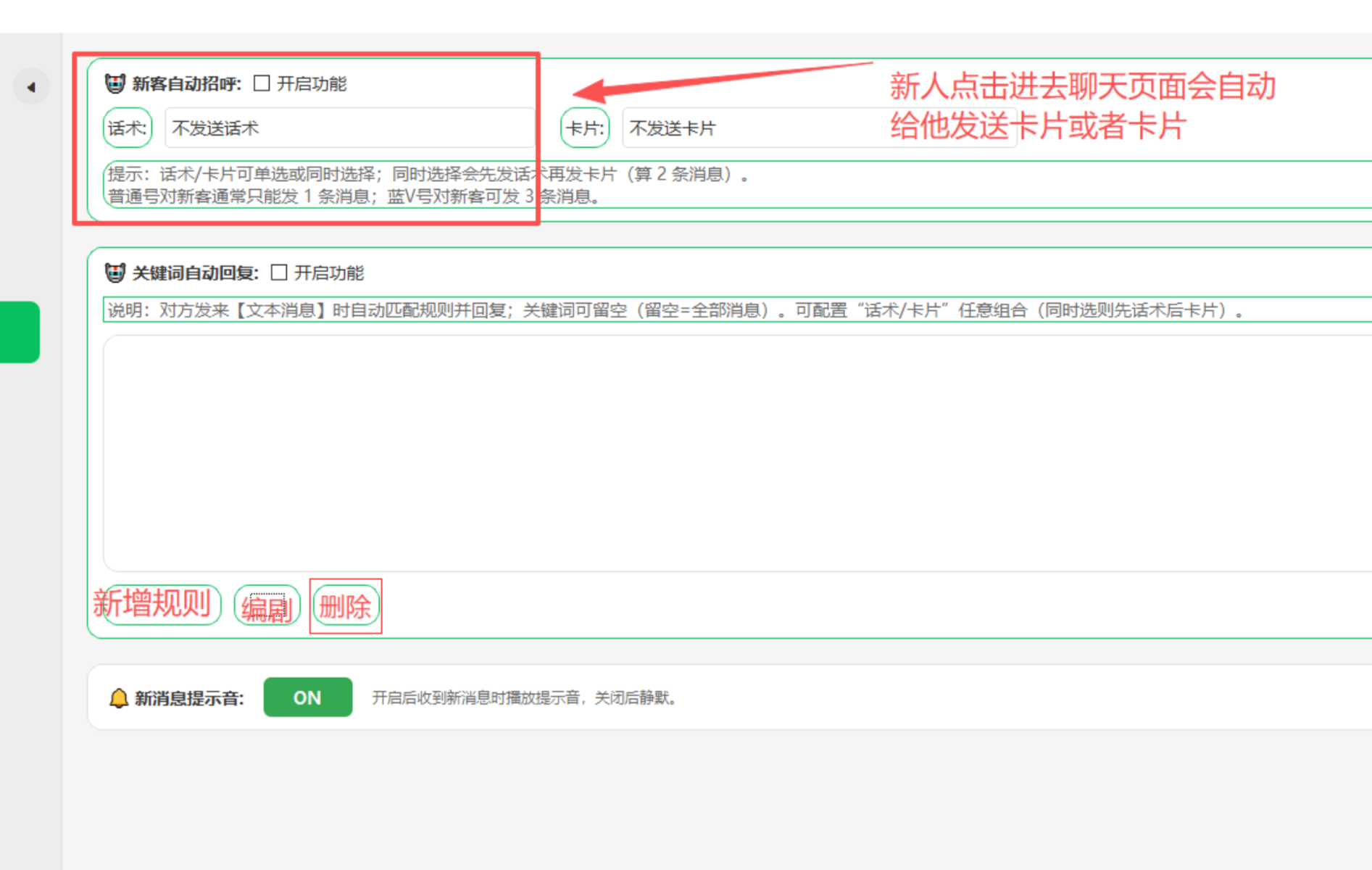
Task: Collapse the sidebar with the left arrow
Action: point(30,87)
